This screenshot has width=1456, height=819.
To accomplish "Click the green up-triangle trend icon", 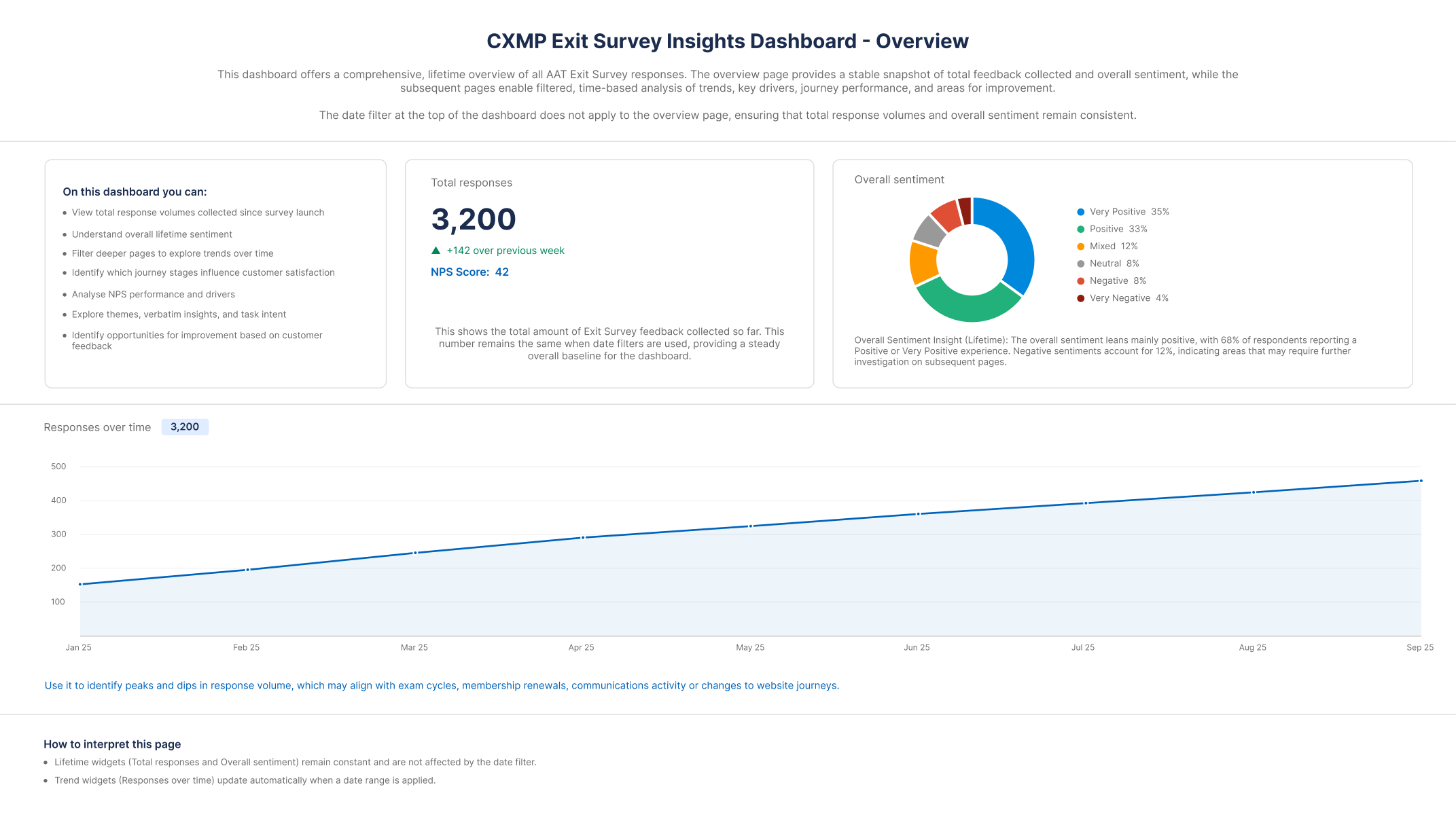I will 436,251.
